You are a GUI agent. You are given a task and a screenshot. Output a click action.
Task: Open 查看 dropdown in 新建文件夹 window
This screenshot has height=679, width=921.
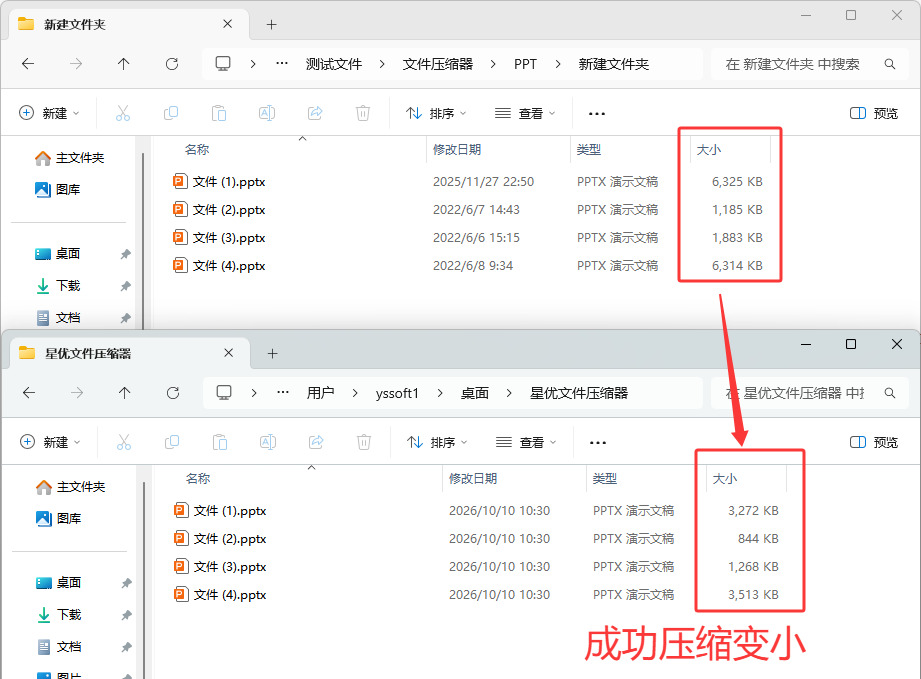(x=525, y=113)
